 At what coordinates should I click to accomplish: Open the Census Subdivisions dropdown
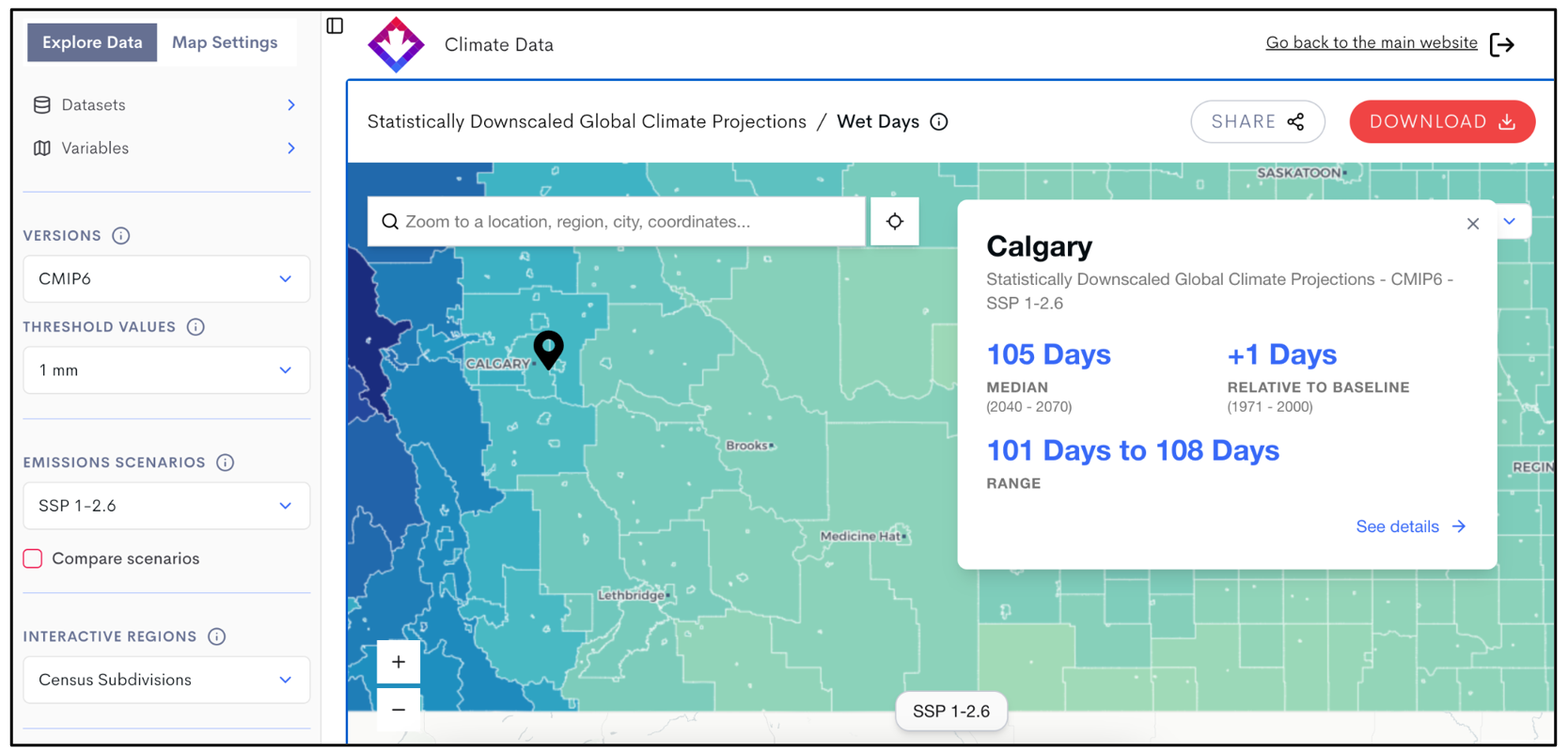(x=166, y=680)
